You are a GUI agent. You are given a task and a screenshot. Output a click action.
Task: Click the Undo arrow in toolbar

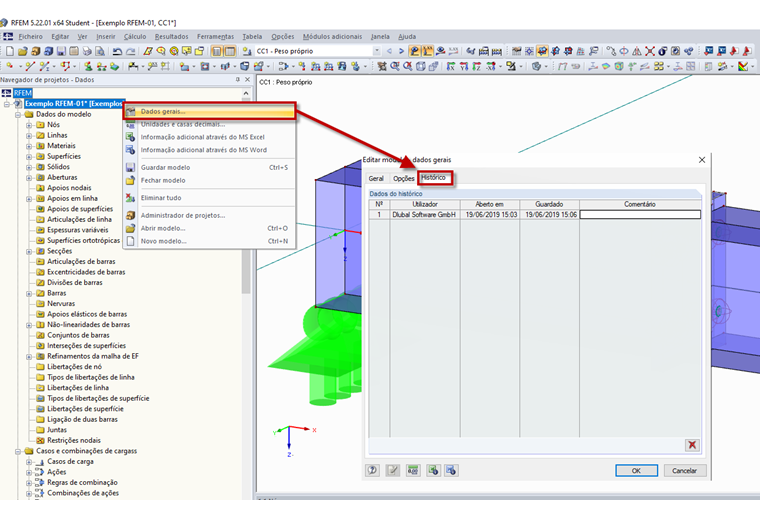point(117,51)
